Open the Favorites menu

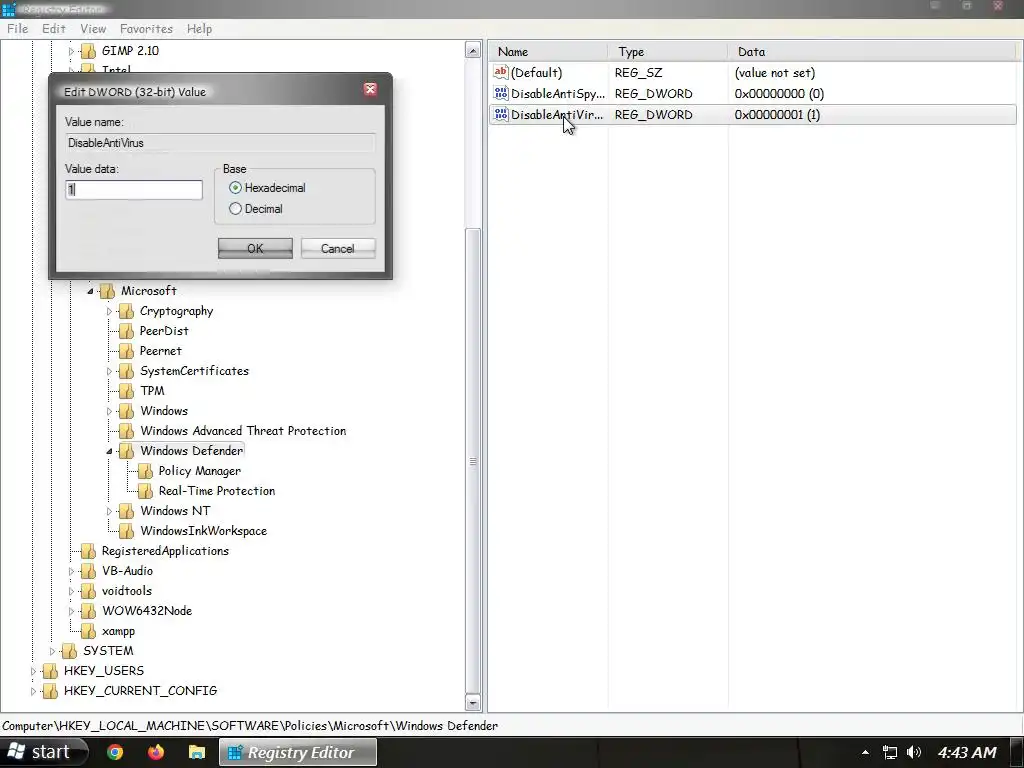click(x=146, y=29)
